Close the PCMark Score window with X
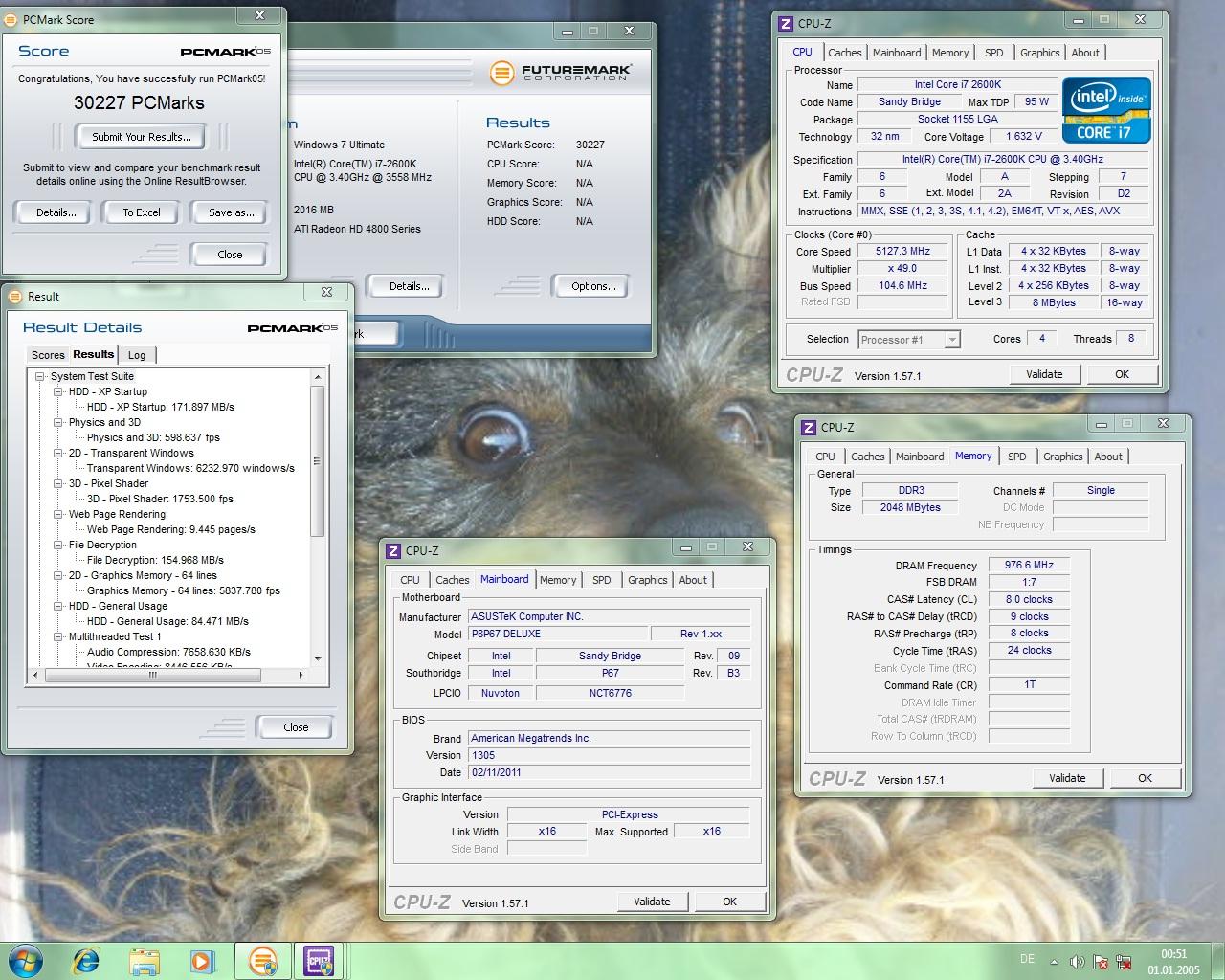 (x=259, y=15)
